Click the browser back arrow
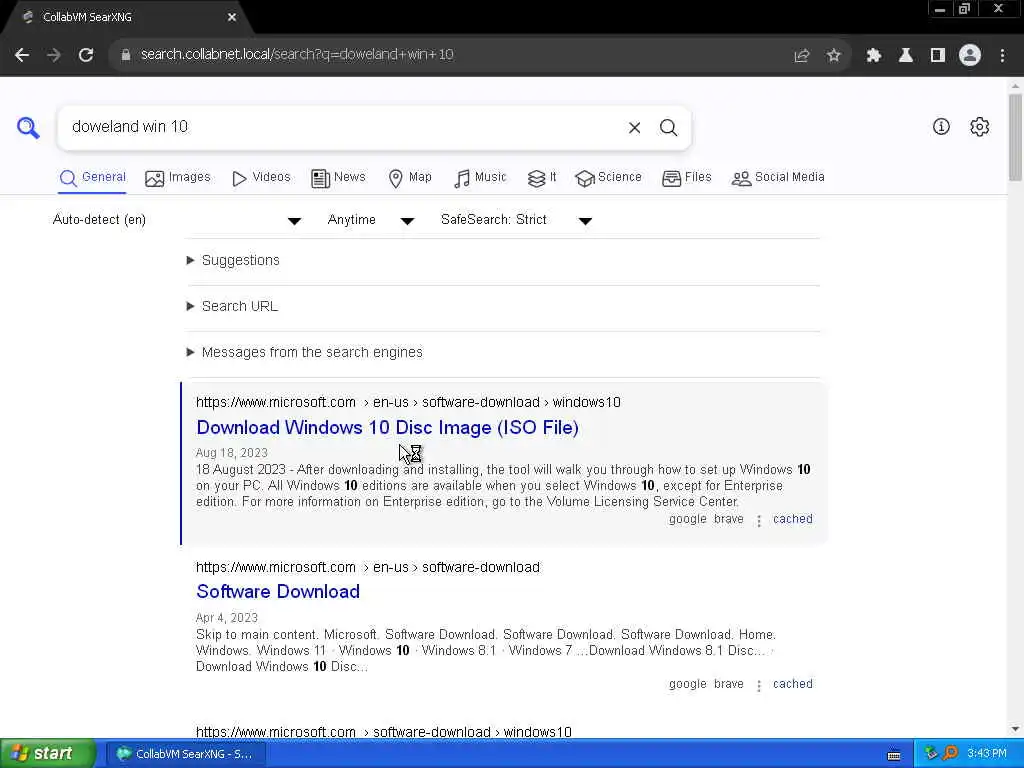The height and width of the screenshot is (768, 1024). pos(22,55)
